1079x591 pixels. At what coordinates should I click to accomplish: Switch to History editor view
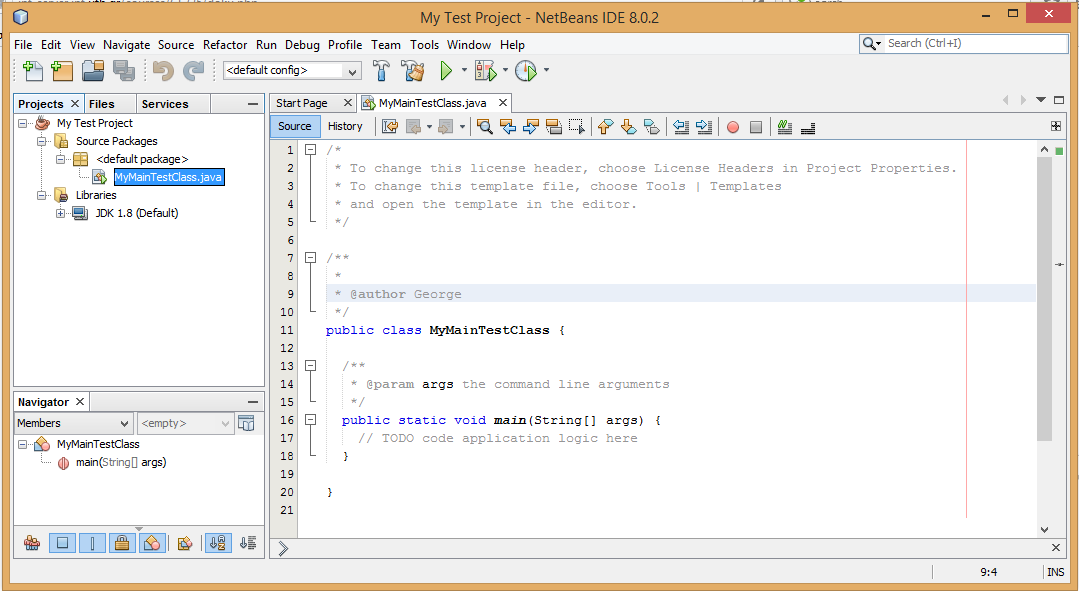pos(345,126)
